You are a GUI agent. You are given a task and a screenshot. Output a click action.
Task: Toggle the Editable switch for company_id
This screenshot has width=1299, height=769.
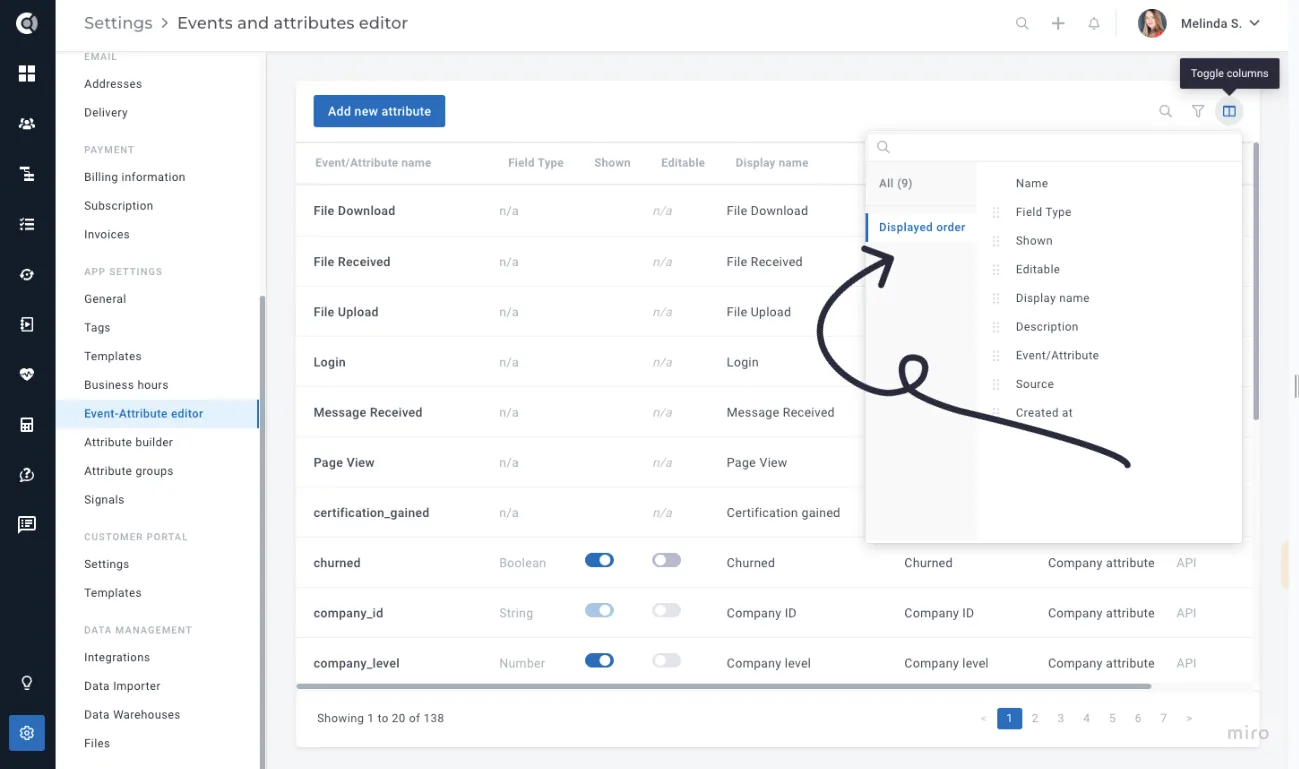[x=666, y=610]
